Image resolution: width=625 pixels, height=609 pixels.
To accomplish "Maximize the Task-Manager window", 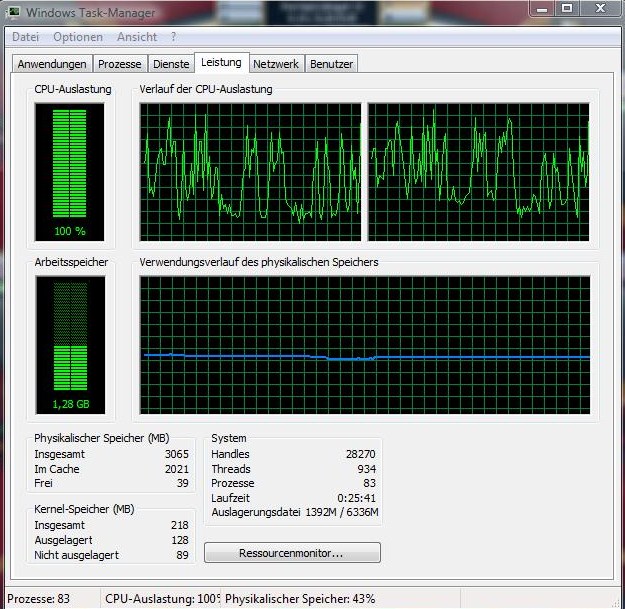I will [x=567, y=8].
